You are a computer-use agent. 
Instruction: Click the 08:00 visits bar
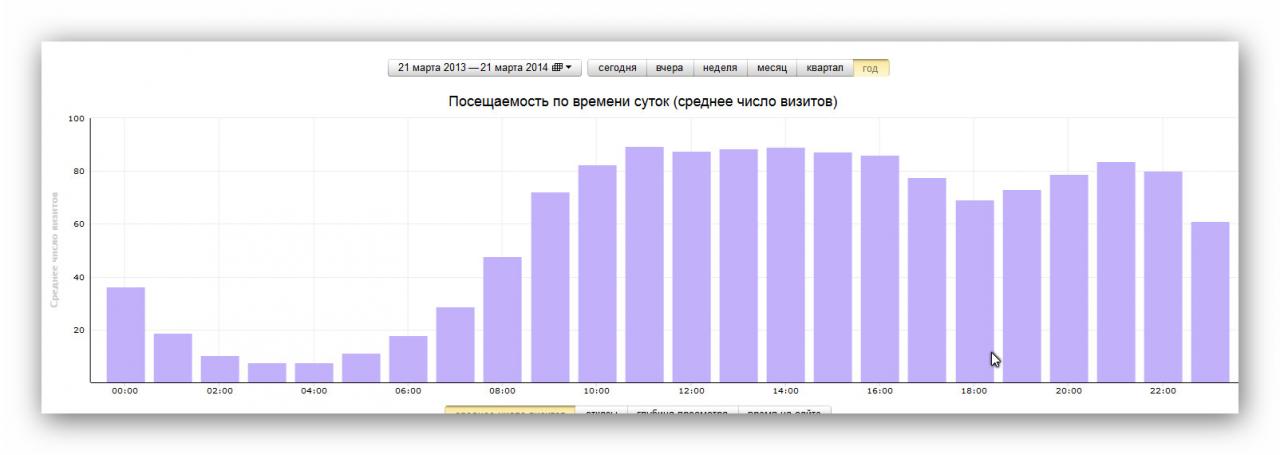coord(502,319)
